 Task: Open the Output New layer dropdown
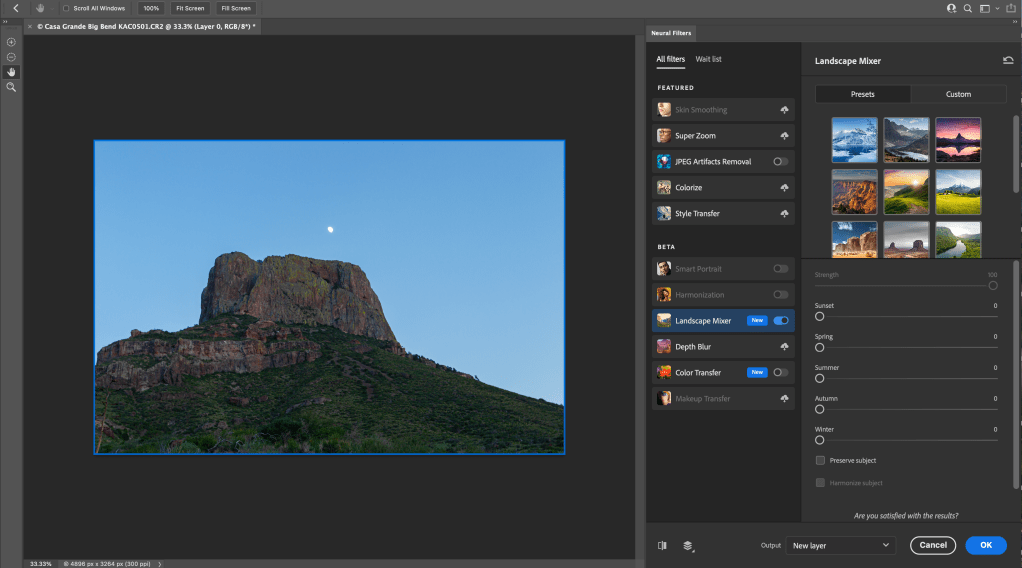coord(840,546)
